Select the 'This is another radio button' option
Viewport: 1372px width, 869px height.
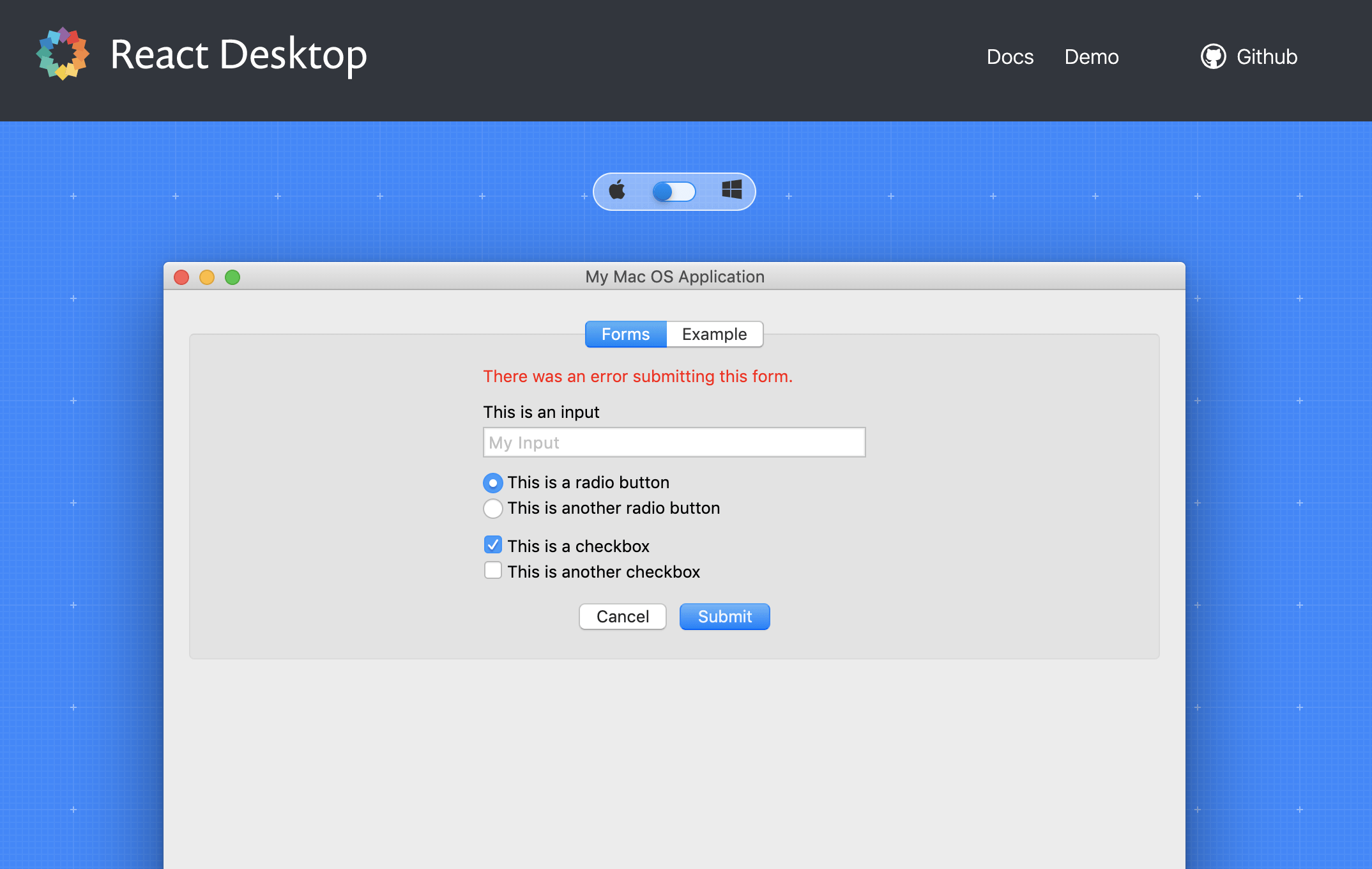(x=492, y=509)
